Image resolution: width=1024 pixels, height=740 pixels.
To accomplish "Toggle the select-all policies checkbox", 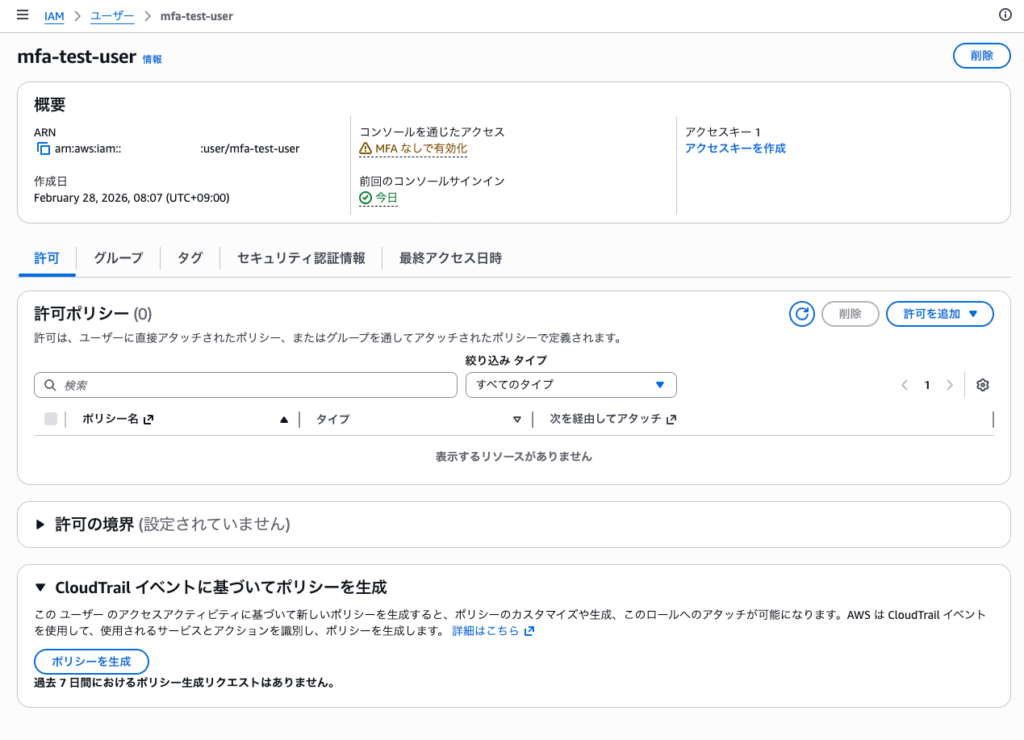I will (51, 419).
